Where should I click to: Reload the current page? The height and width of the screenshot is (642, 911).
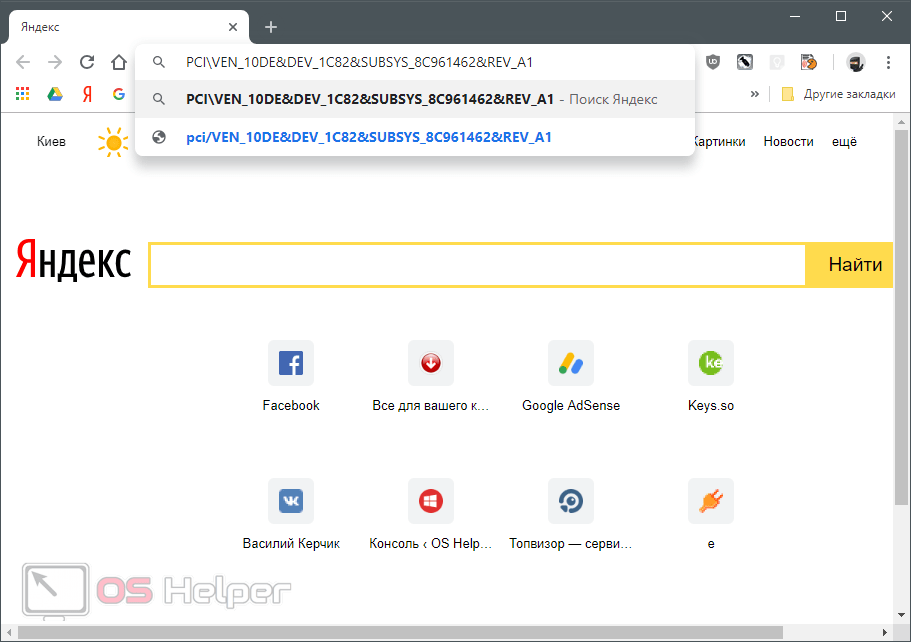click(87, 63)
